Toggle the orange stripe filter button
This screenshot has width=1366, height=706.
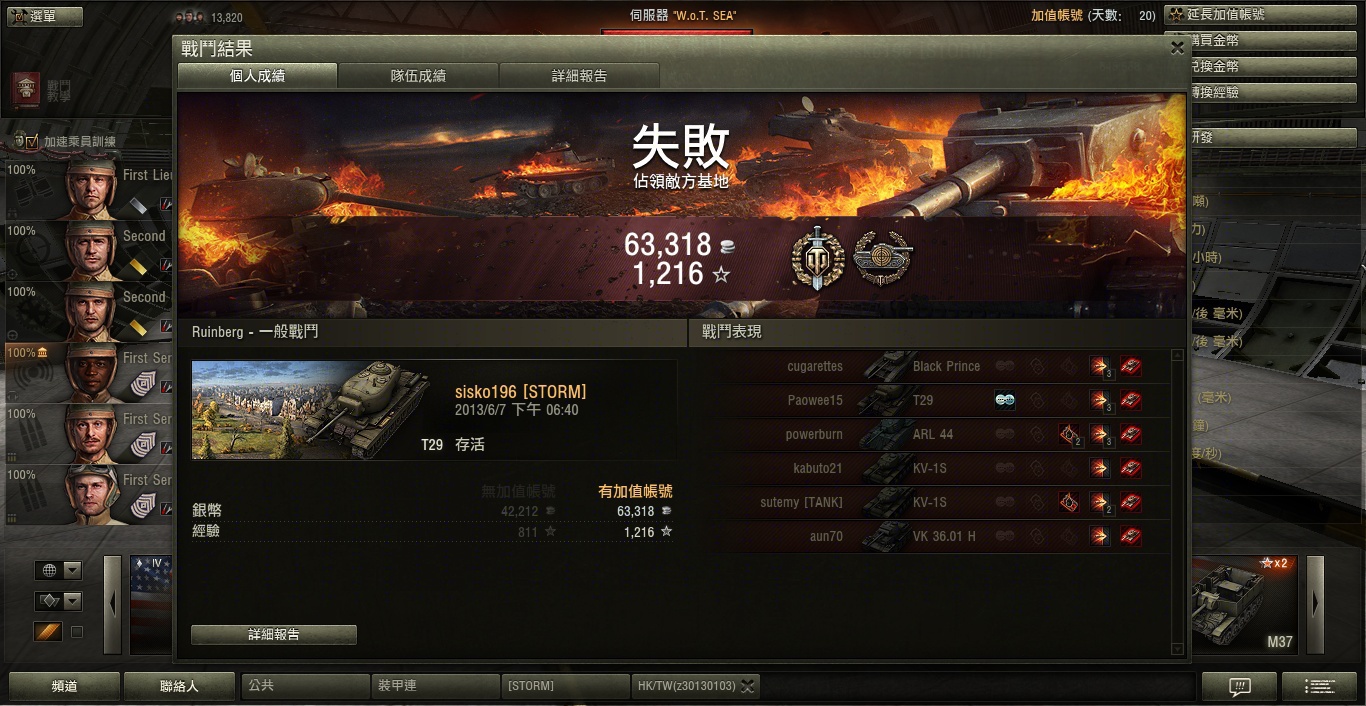point(48,632)
